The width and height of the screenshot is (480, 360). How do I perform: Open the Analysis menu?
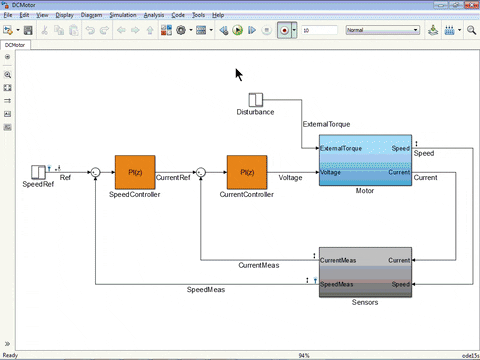(154, 15)
